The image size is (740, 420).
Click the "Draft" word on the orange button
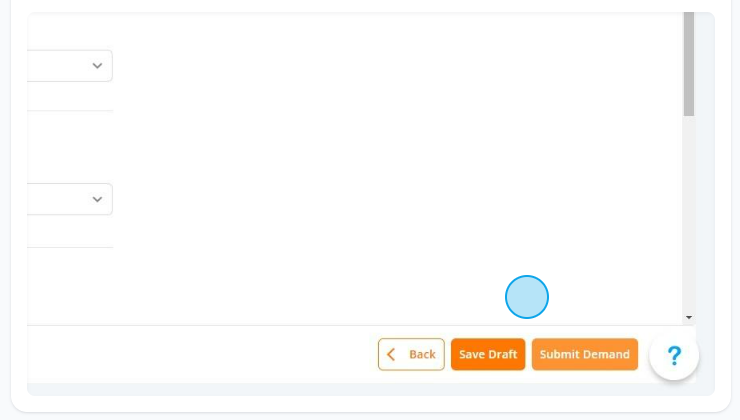click(x=503, y=354)
